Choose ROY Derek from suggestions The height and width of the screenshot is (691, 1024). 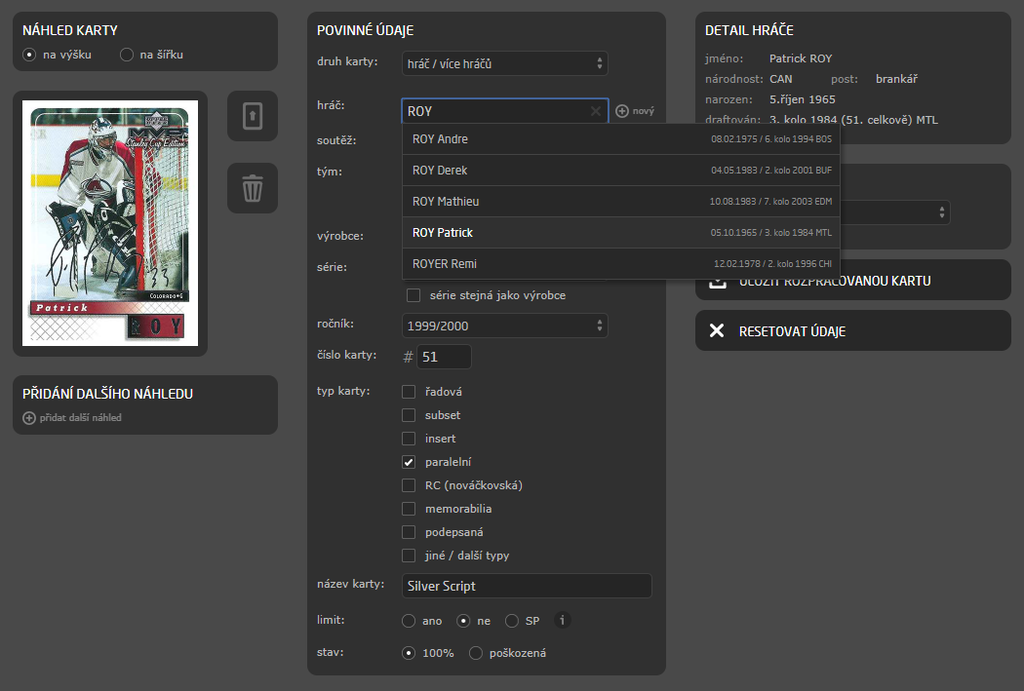621,170
